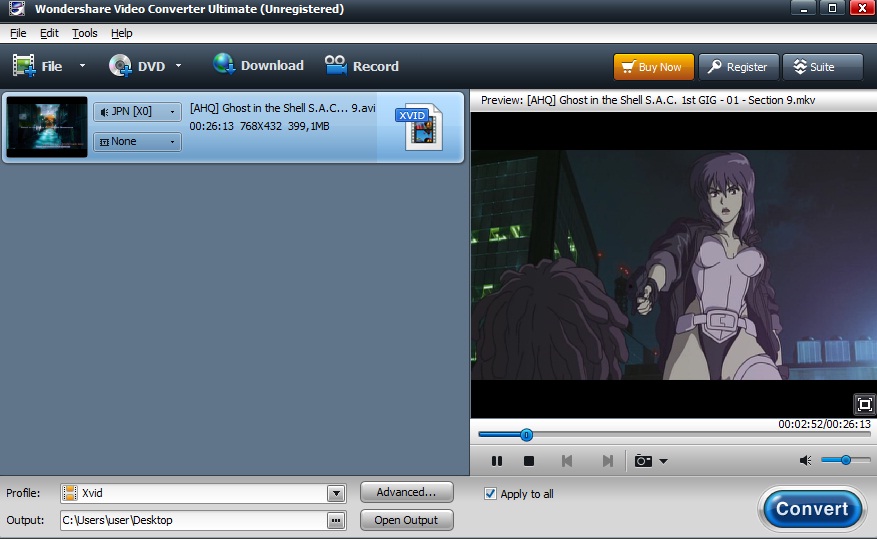Image resolution: width=877 pixels, height=539 pixels.
Task: Click the Output path field
Action: point(193,520)
